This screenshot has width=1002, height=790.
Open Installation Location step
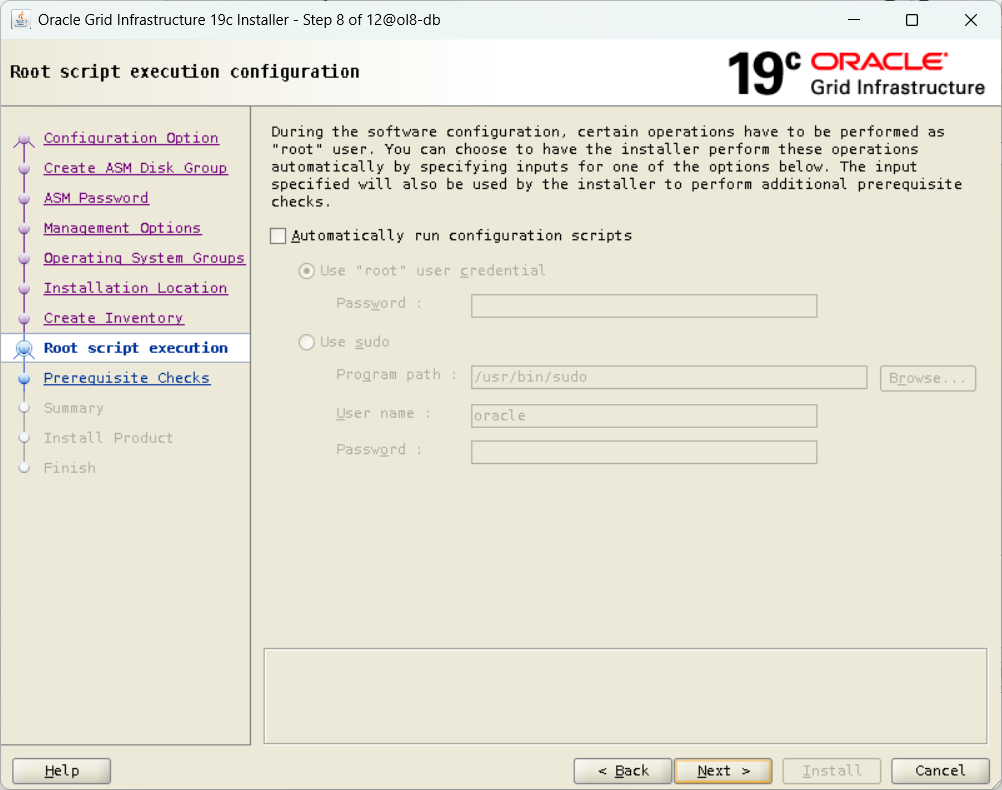pos(135,288)
